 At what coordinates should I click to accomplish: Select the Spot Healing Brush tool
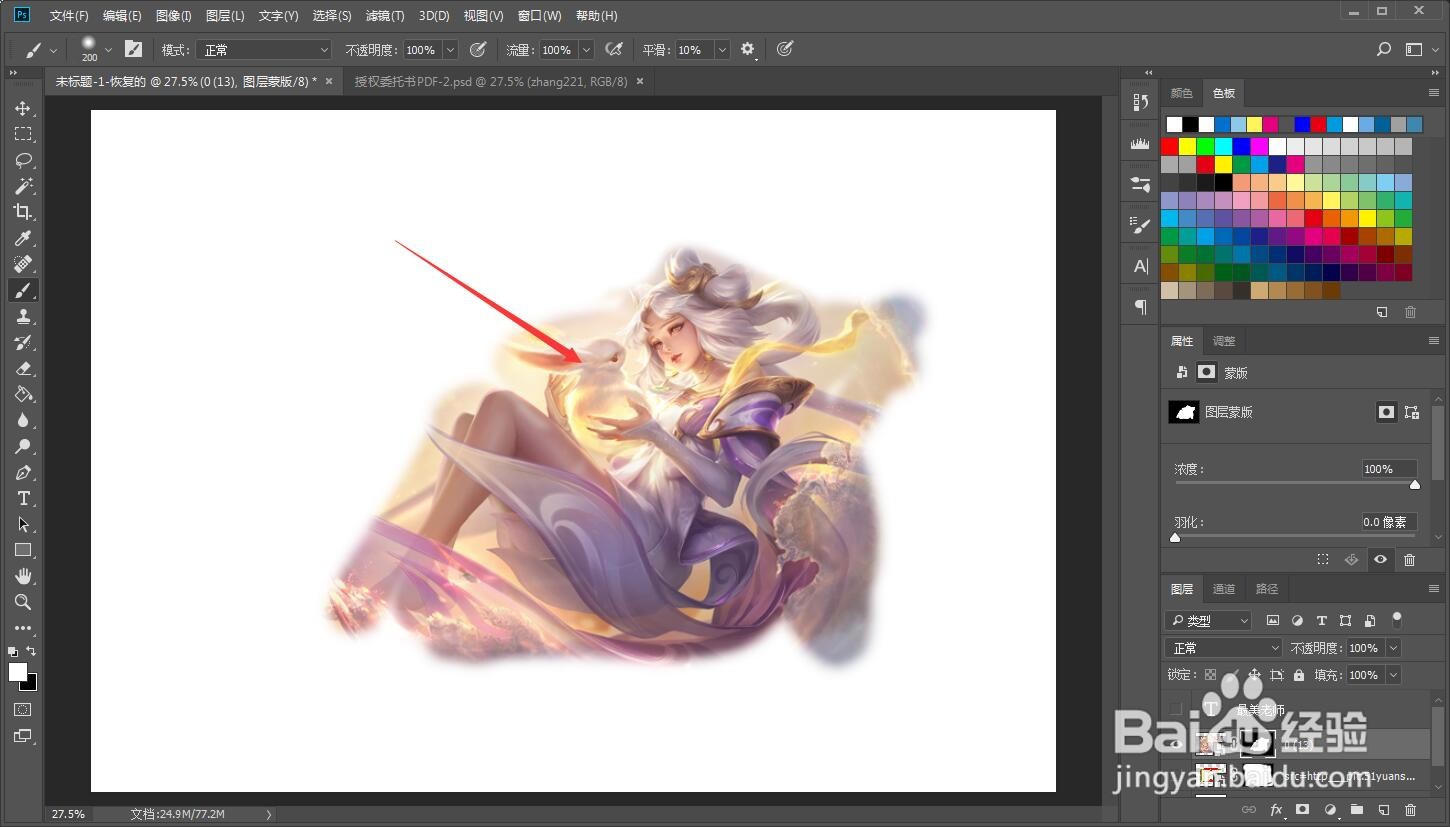pyautogui.click(x=22, y=264)
